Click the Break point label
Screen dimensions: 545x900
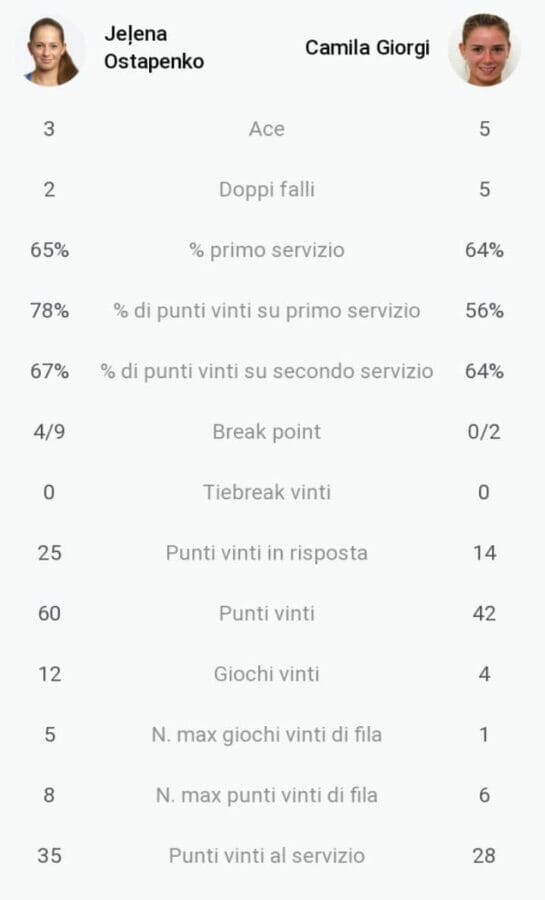tap(267, 432)
